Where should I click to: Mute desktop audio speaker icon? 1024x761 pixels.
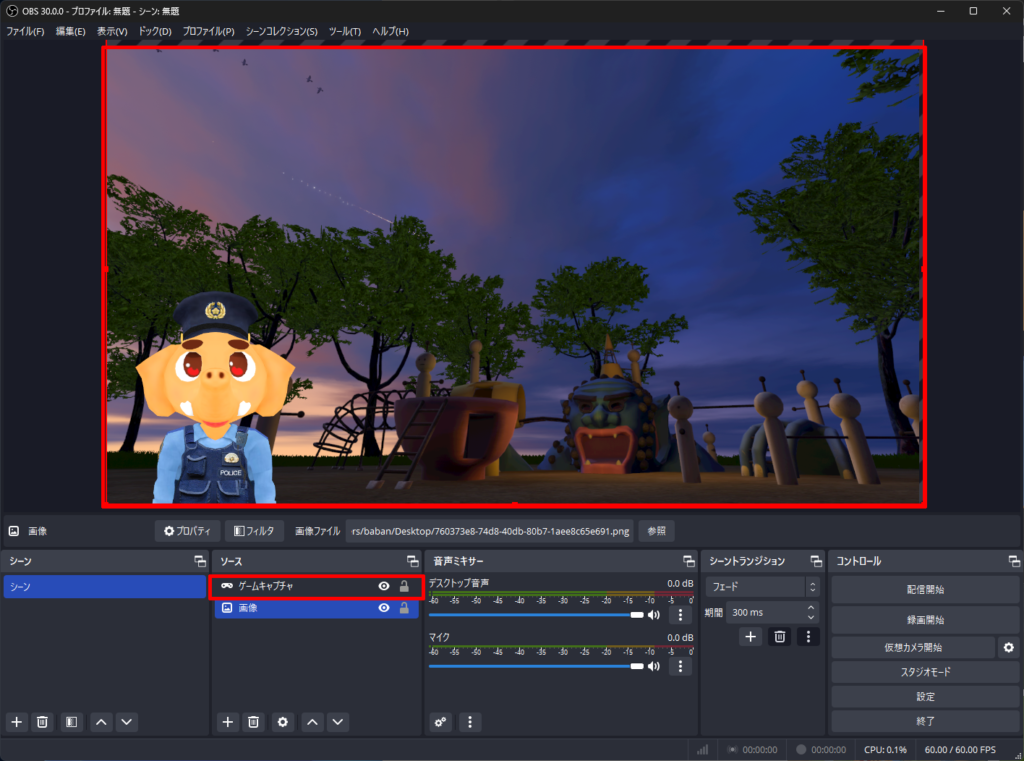654,615
